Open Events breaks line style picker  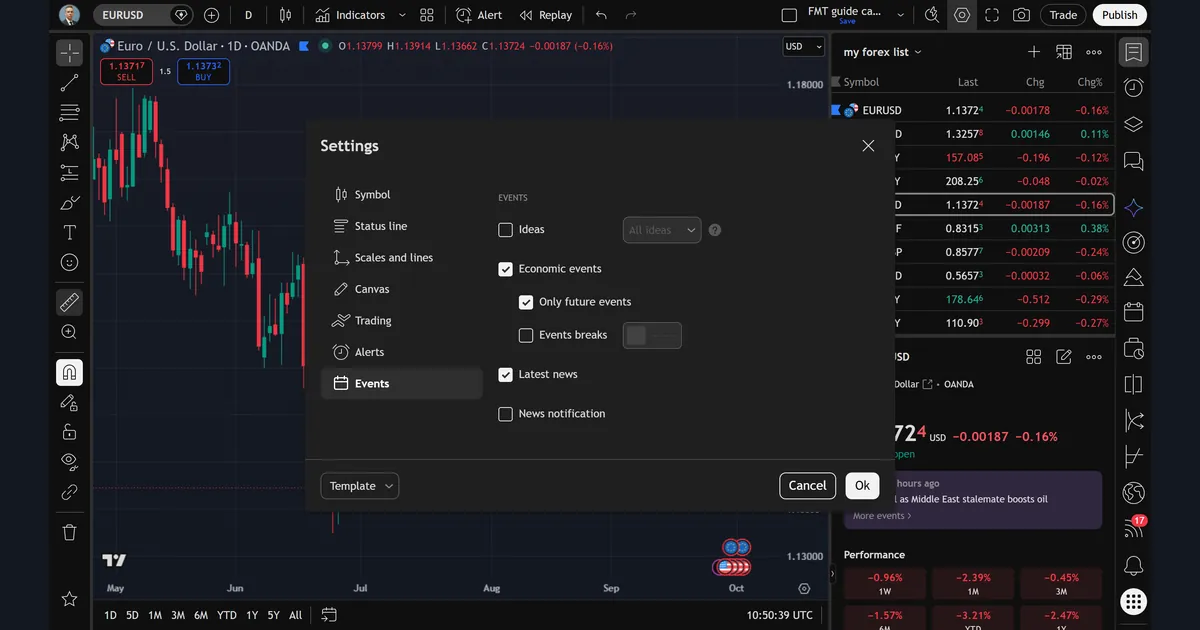[652, 335]
